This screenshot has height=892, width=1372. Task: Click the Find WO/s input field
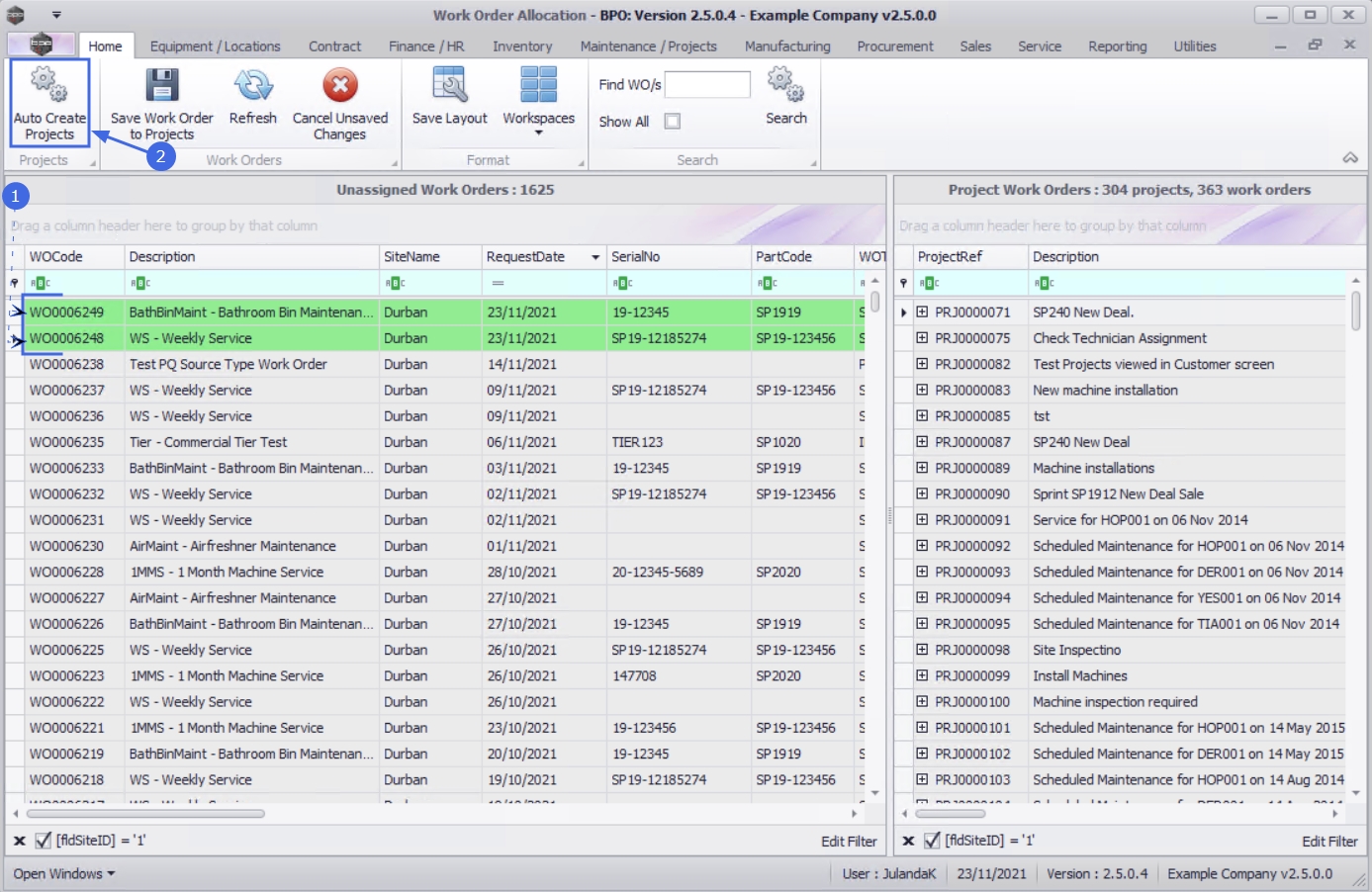707,85
